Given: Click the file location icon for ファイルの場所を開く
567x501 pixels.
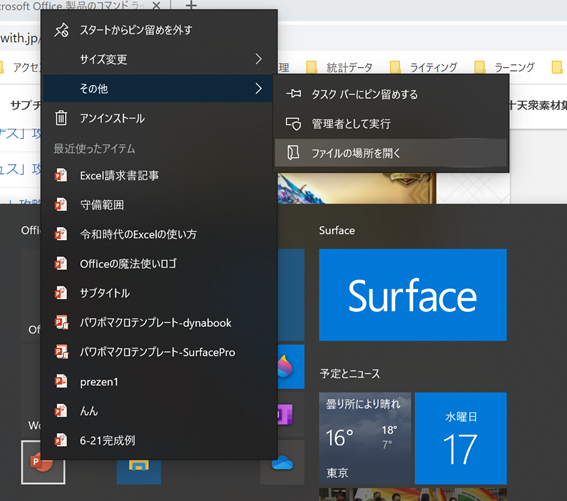Looking at the screenshot, I should [x=293, y=153].
